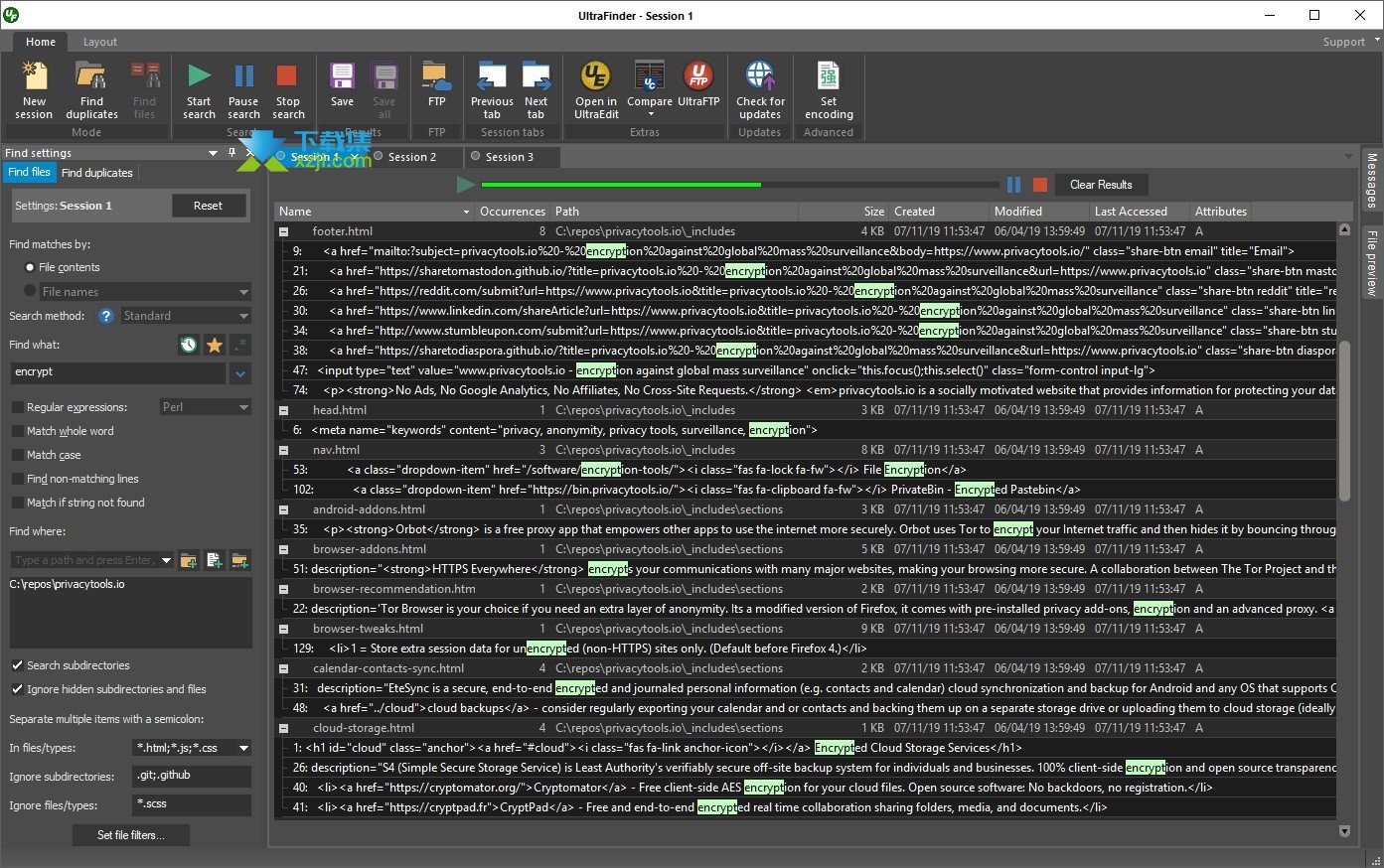Image resolution: width=1384 pixels, height=868 pixels.
Task: Click the Ignore files/types field with *.scss
Action: (192, 804)
